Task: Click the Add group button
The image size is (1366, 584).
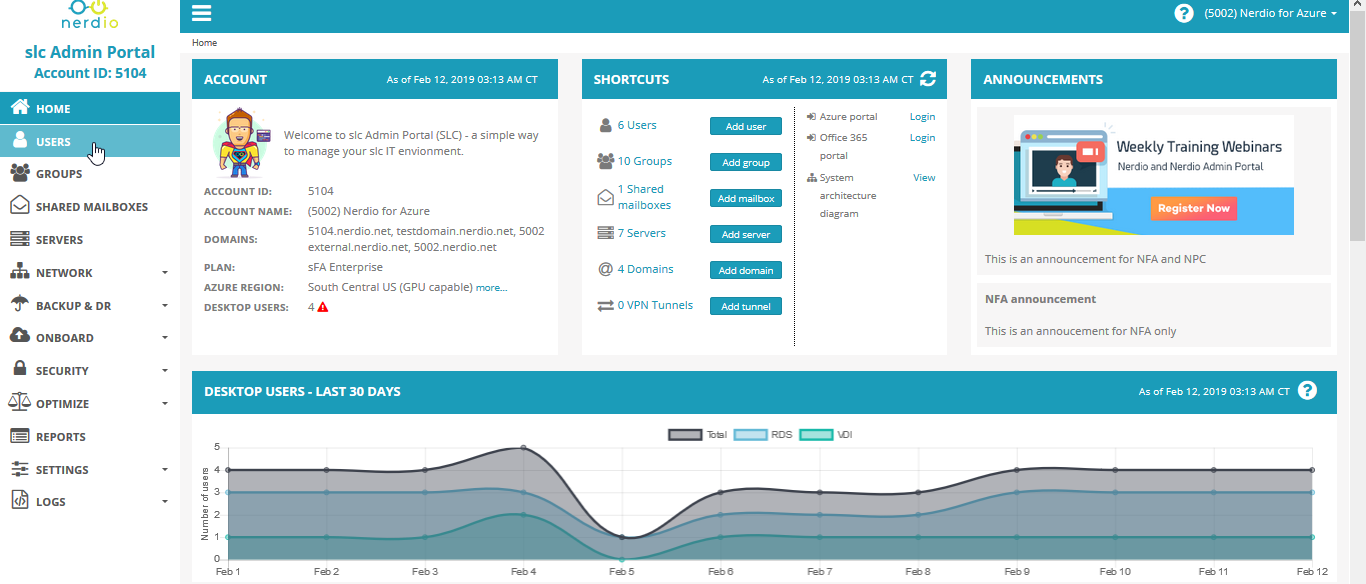Action: coord(746,162)
